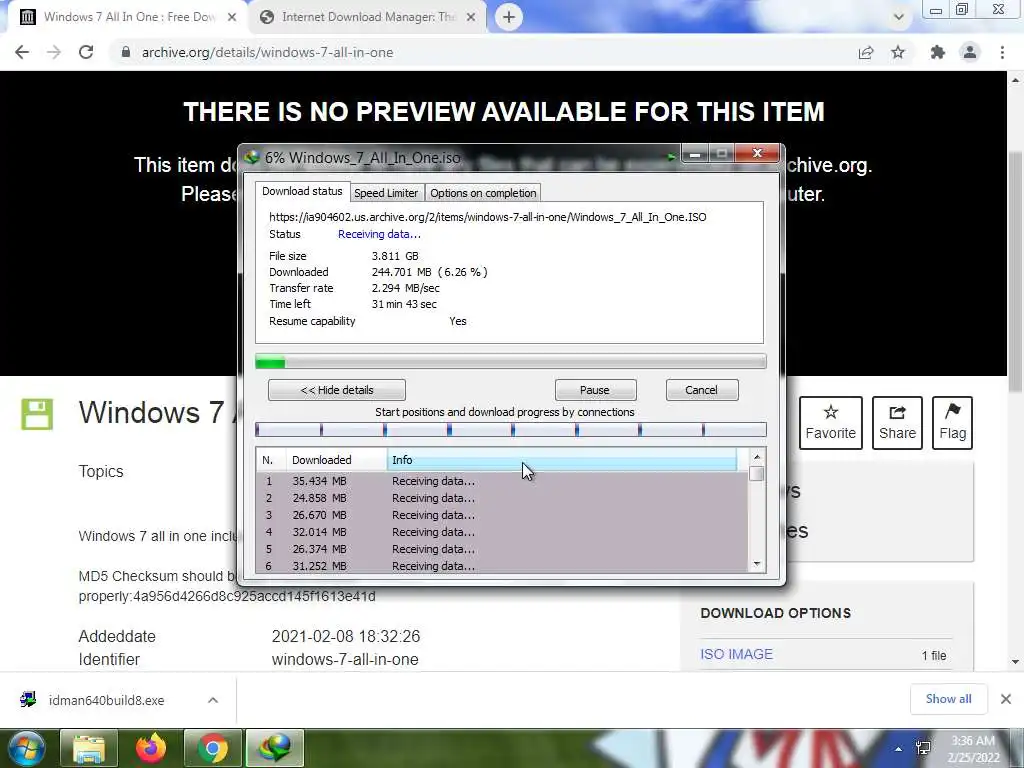The image size is (1024, 768).
Task: Cancel the ISO download
Action: (x=702, y=390)
